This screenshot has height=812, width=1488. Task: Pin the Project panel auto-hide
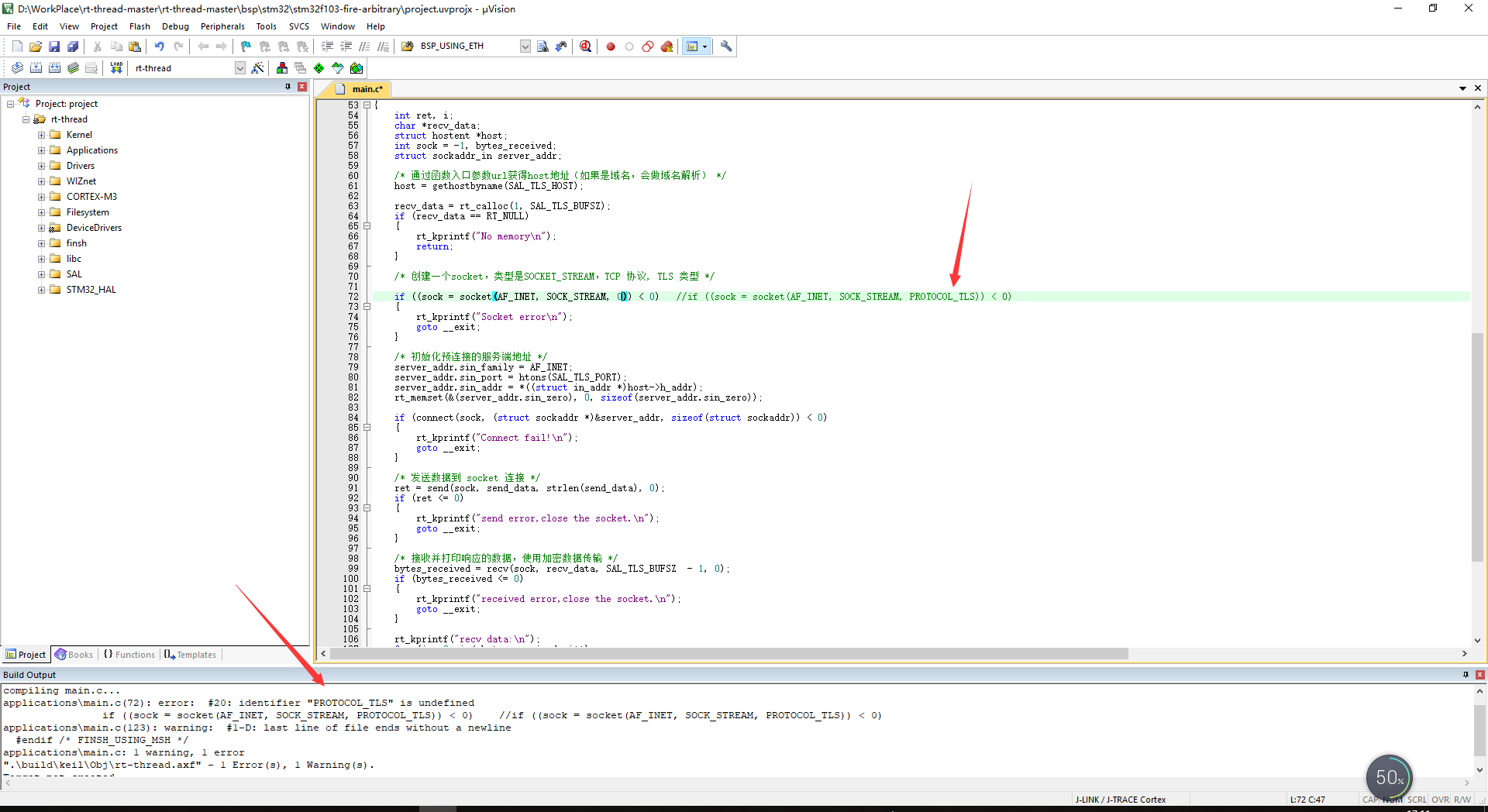coord(287,86)
